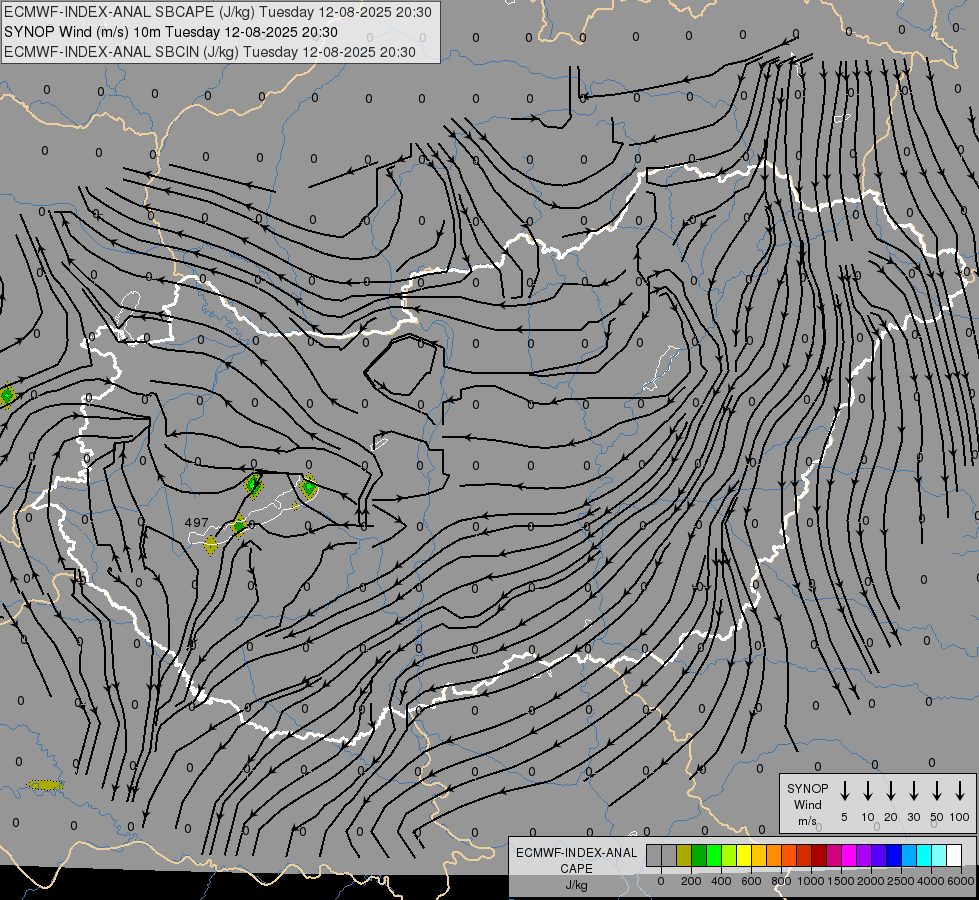Select the pale cyan swatch before 6000
Screen dimensions: 979x900
939,855
